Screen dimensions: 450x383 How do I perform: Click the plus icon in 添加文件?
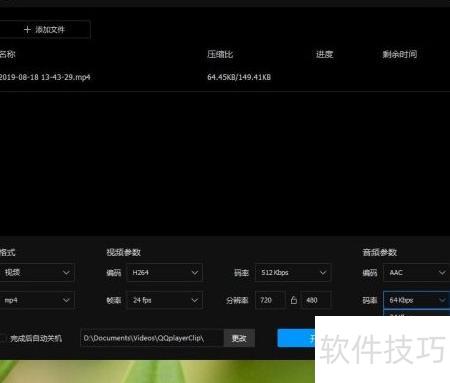[27, 30]
